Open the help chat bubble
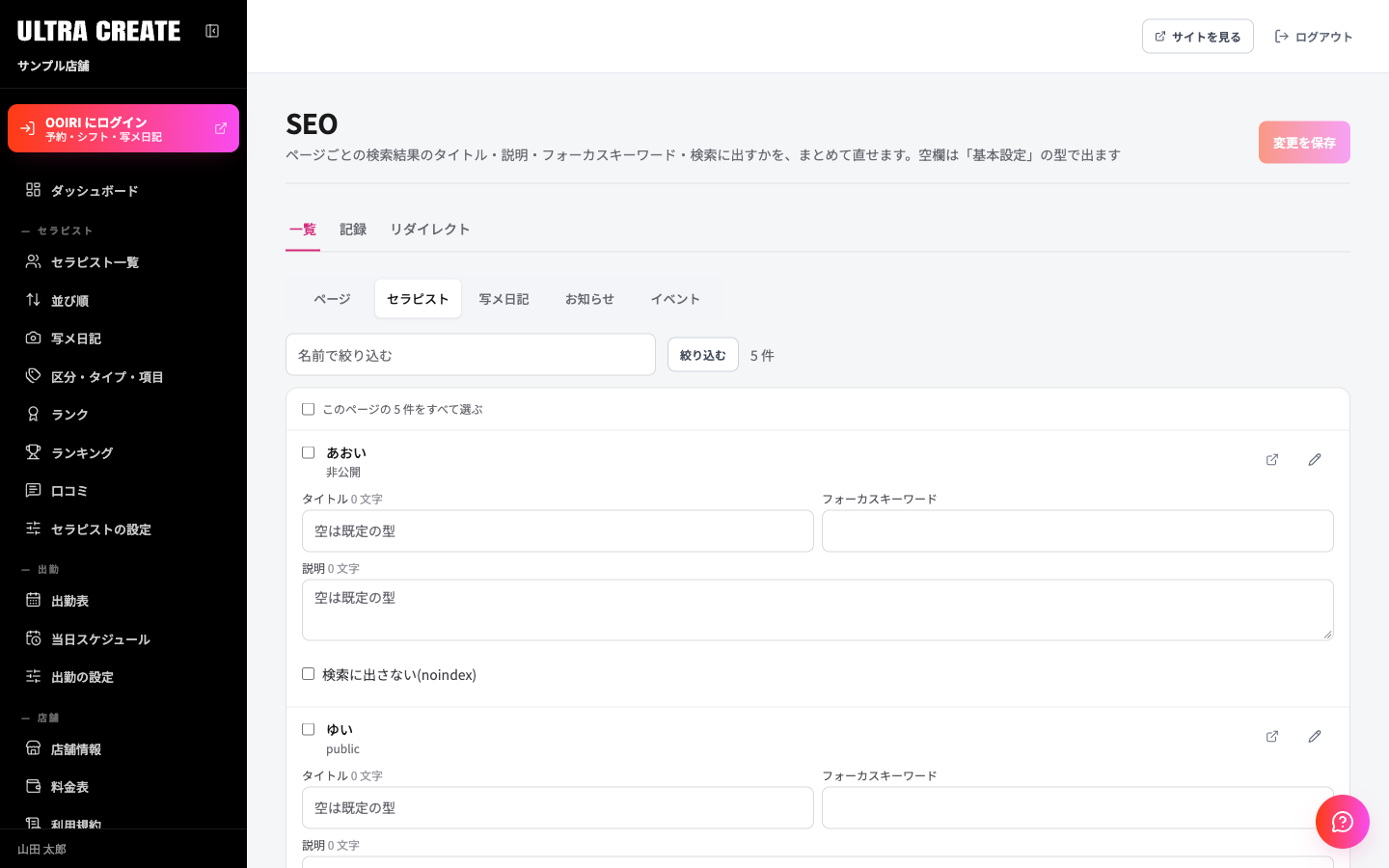The image size is (1389, 868). click(x=1343, y=822)
